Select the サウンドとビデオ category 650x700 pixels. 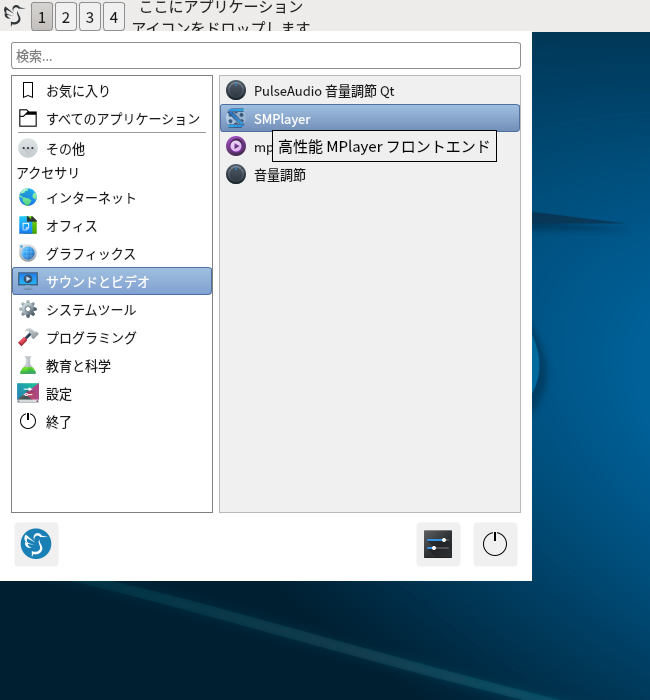click(x=112, y=281)
